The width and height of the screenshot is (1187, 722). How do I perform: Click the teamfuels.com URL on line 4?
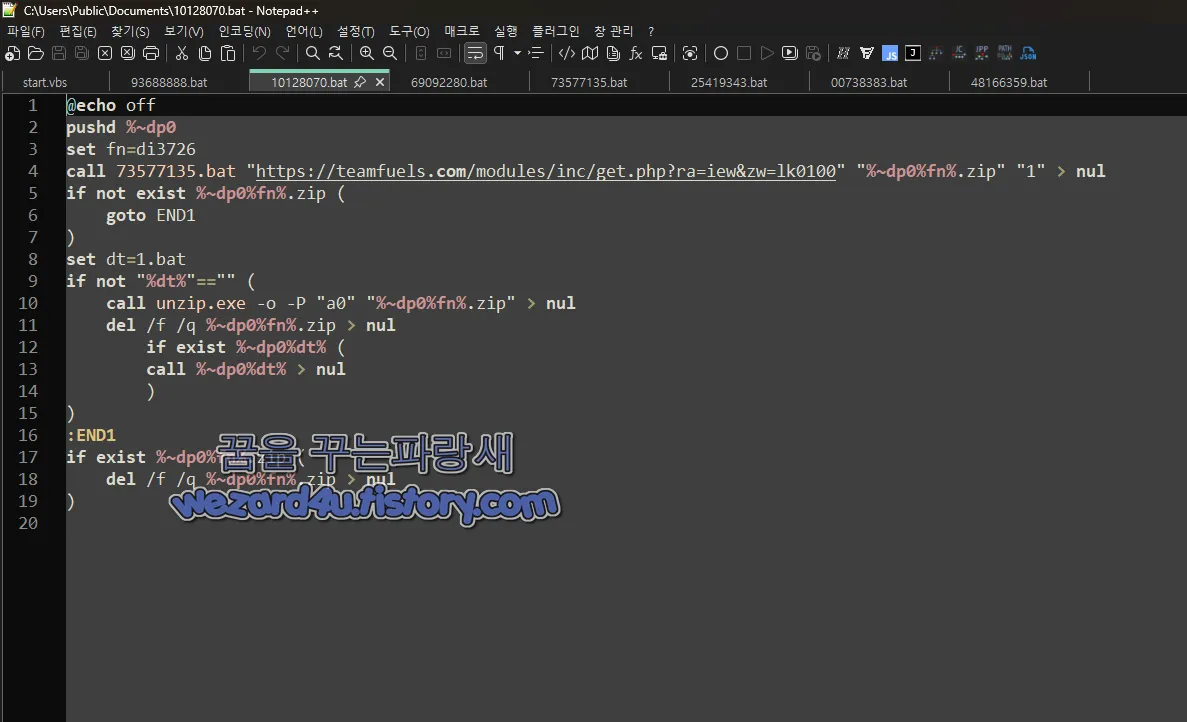pos(546,171)
